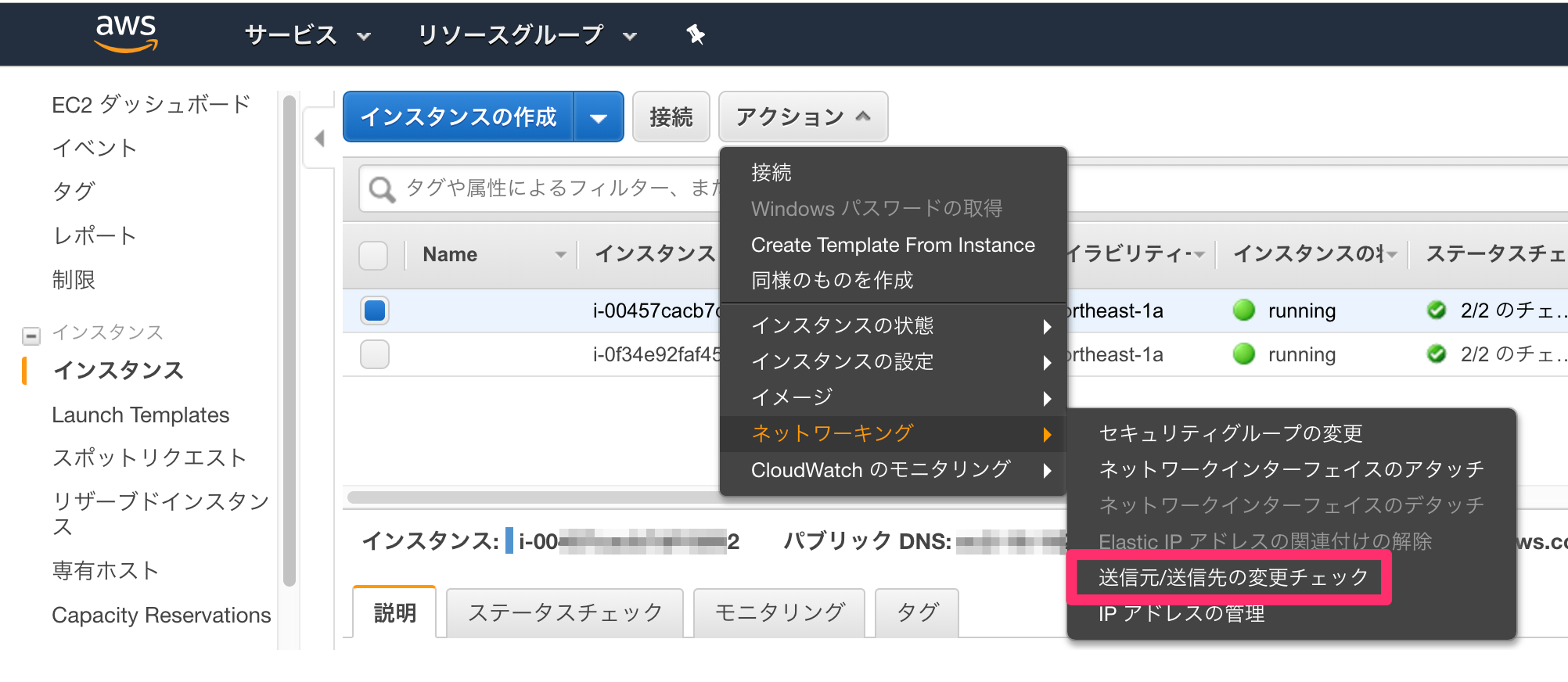Open the pin shortcut icon in header

pos(696,34)
